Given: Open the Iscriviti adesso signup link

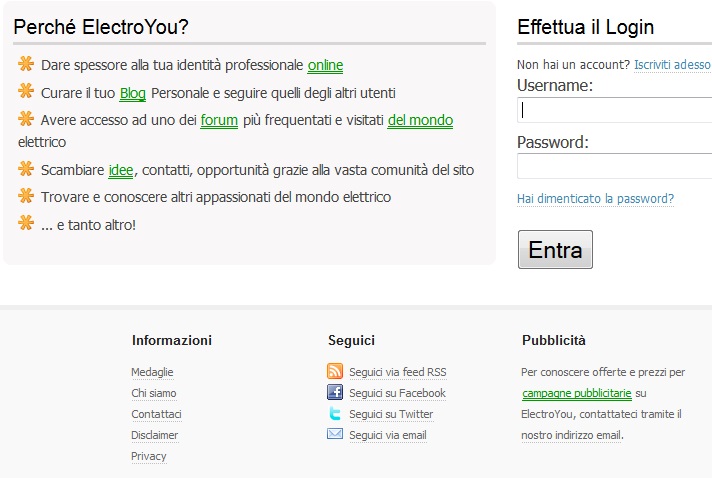Looking at the screenshot, I should pos(672,65).
